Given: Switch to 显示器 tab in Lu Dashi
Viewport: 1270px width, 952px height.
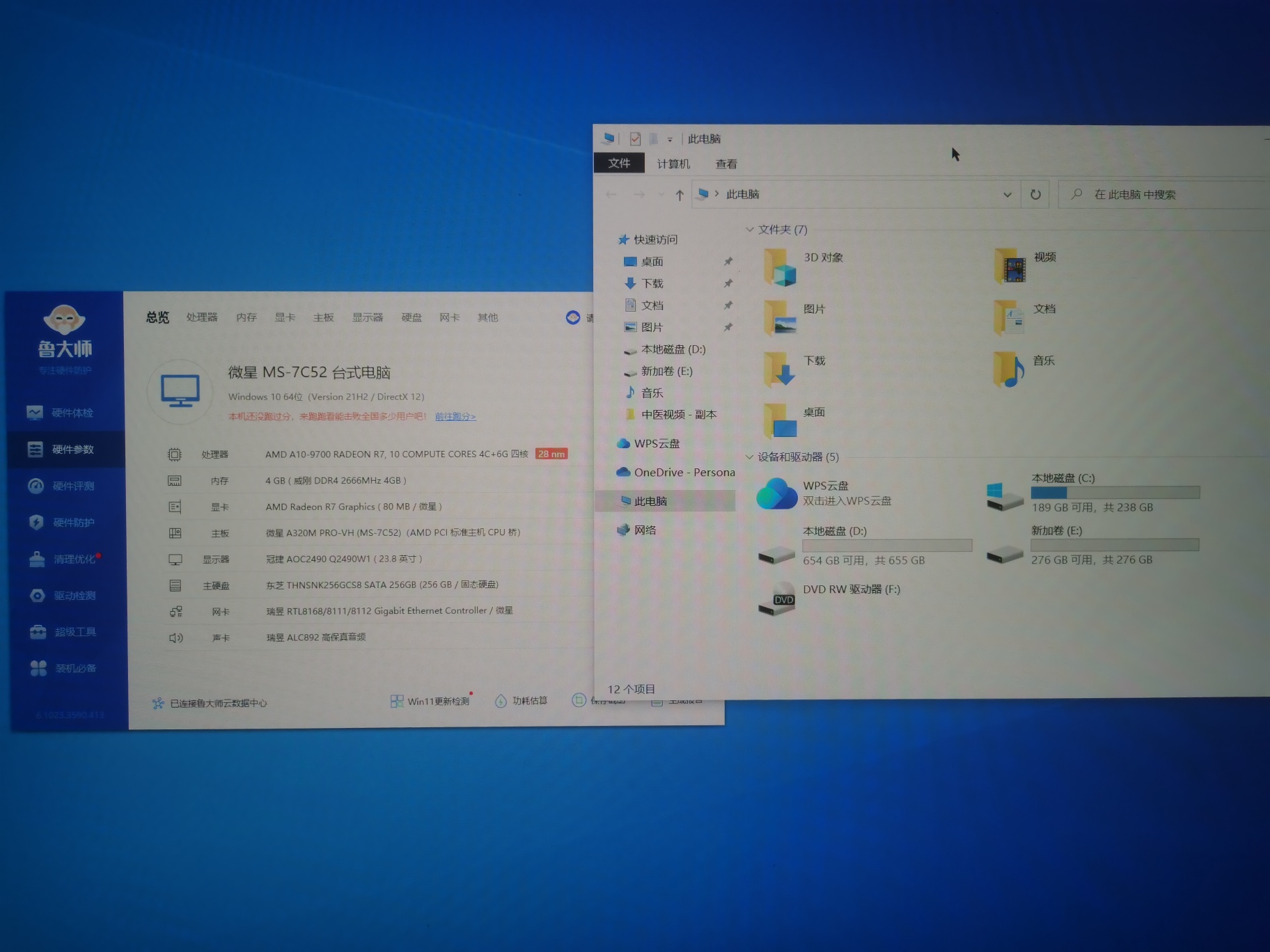Looking at the screenshot, I should pyautogui.click(x=368, y=317).
